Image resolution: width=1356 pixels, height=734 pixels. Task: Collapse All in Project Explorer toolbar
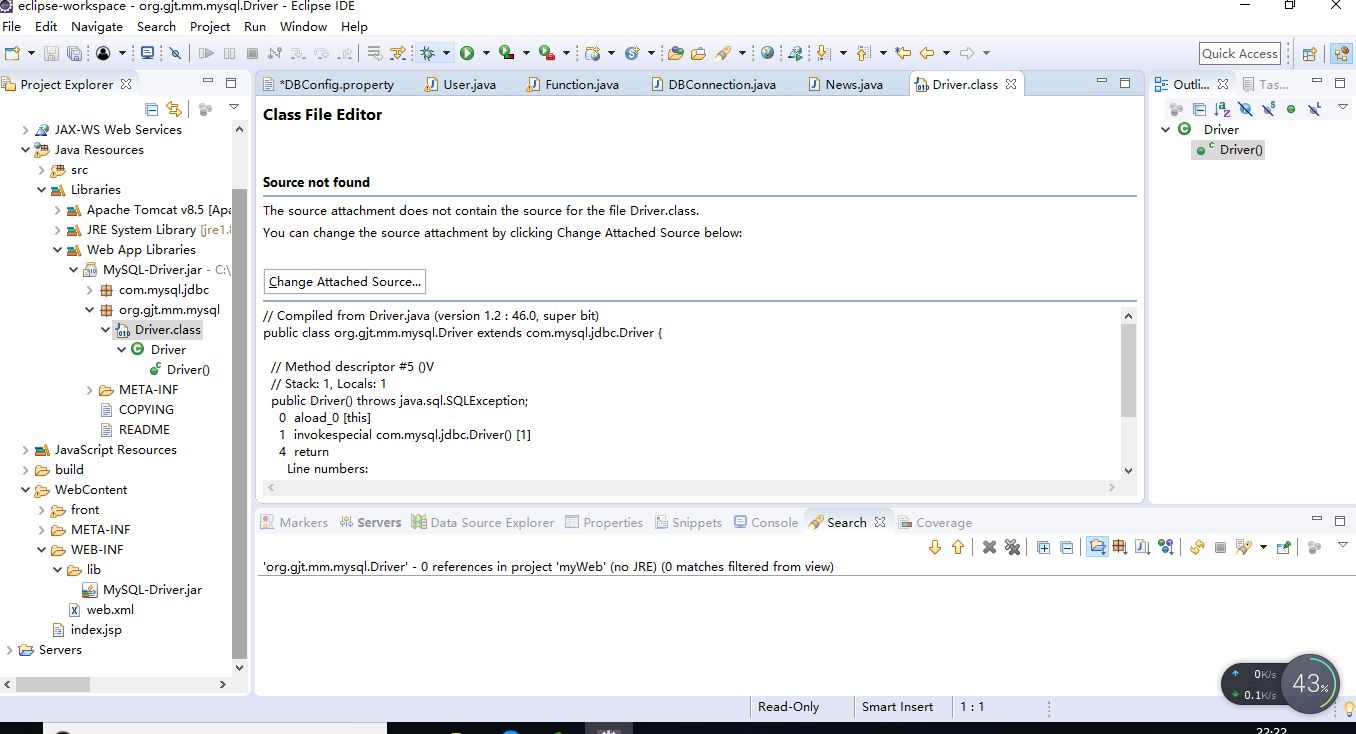tap(152, 109)
